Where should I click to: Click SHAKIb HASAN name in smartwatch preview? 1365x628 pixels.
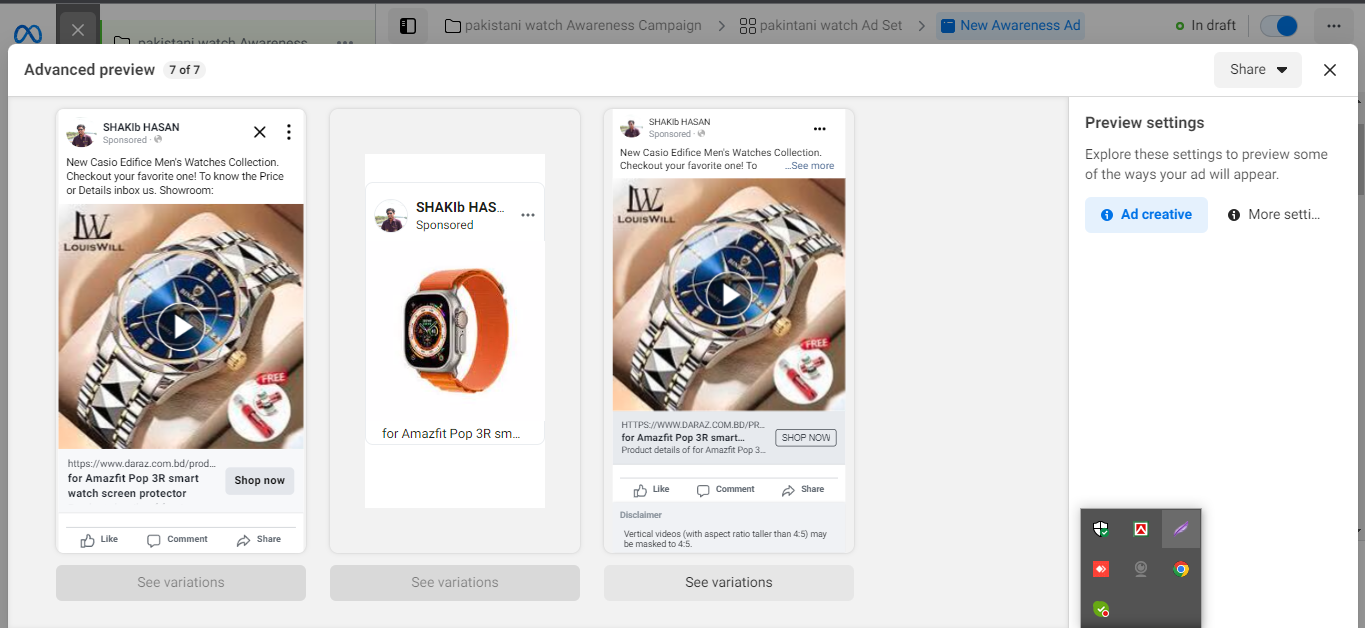[x=460, y=207]
